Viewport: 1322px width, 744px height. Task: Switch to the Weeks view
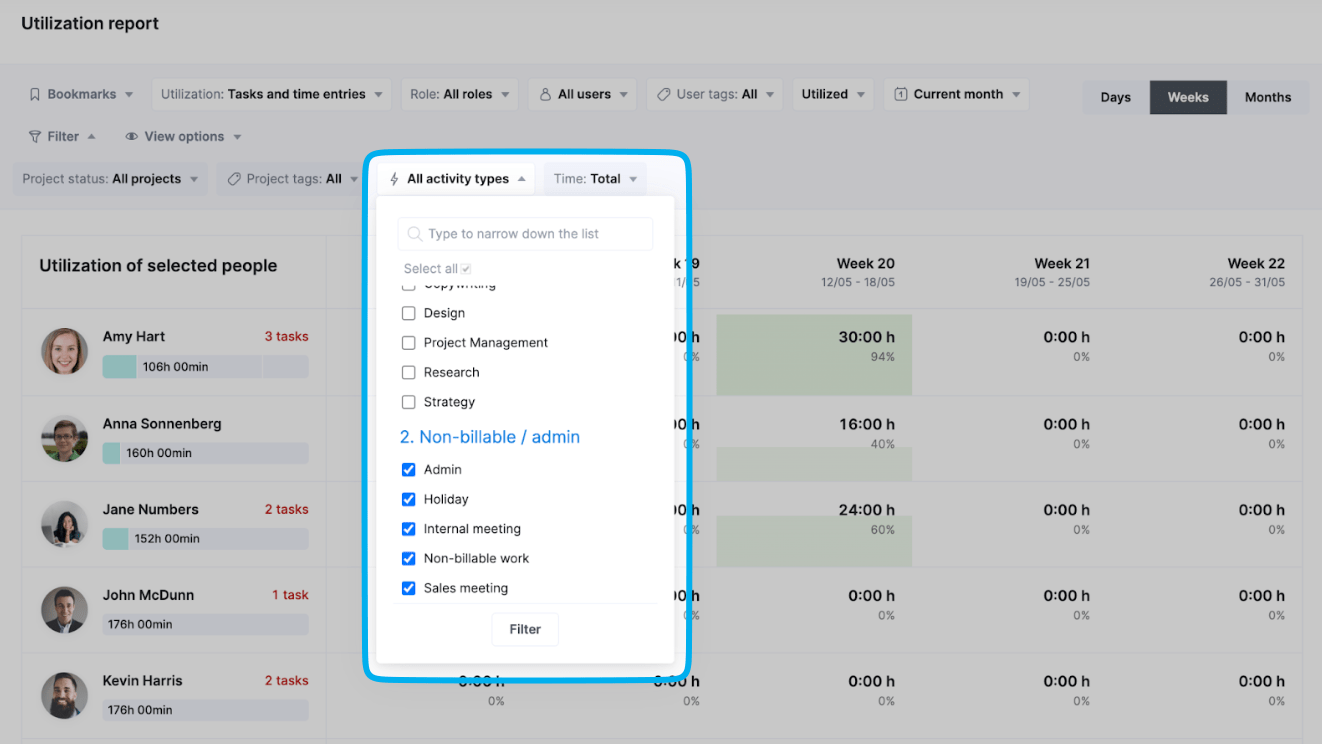tap(1188, 97)
